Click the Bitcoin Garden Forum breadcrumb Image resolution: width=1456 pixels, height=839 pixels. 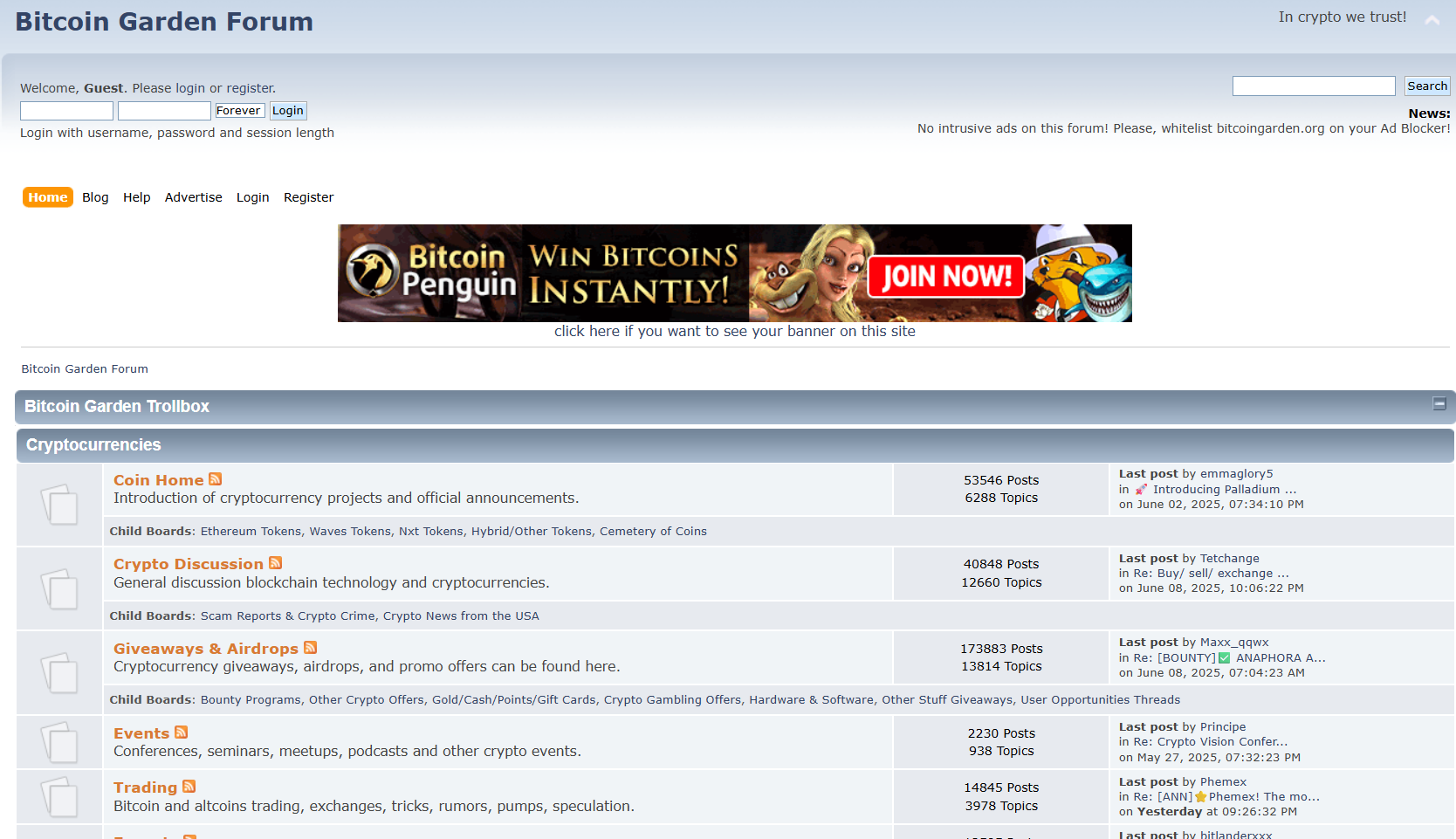[x=85, y=369]
